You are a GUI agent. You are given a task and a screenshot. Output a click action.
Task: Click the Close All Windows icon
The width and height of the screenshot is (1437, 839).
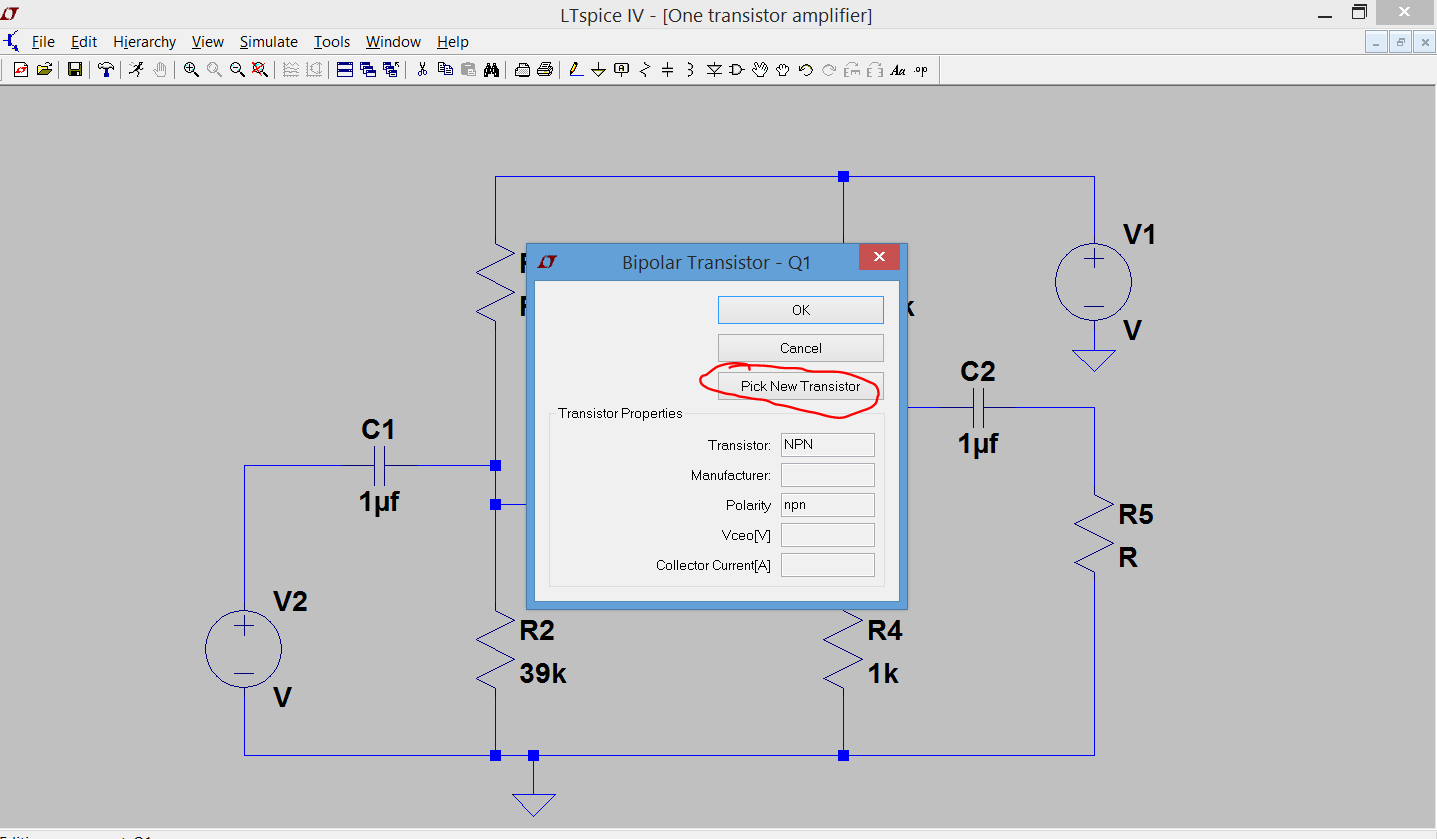pos(390,70)
